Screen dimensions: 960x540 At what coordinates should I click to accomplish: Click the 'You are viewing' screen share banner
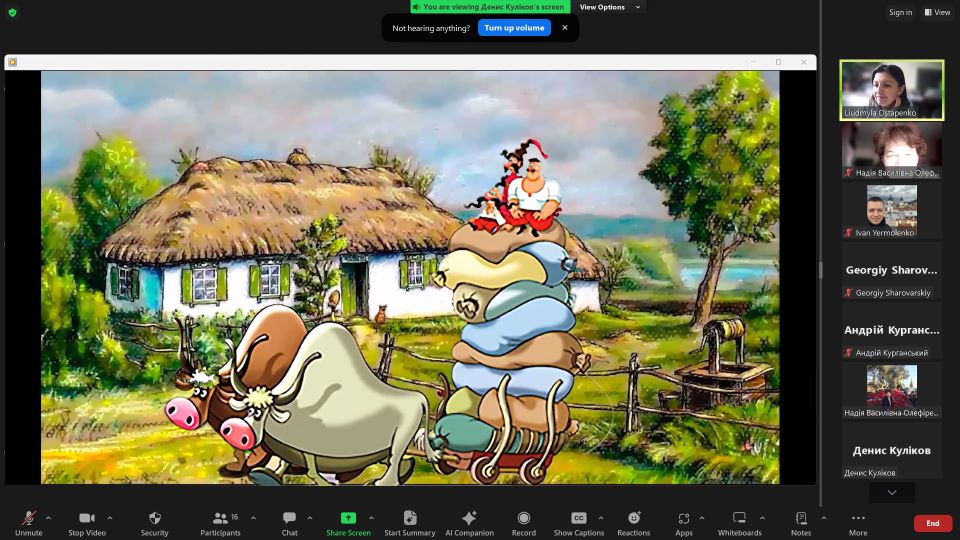(490, 7)
